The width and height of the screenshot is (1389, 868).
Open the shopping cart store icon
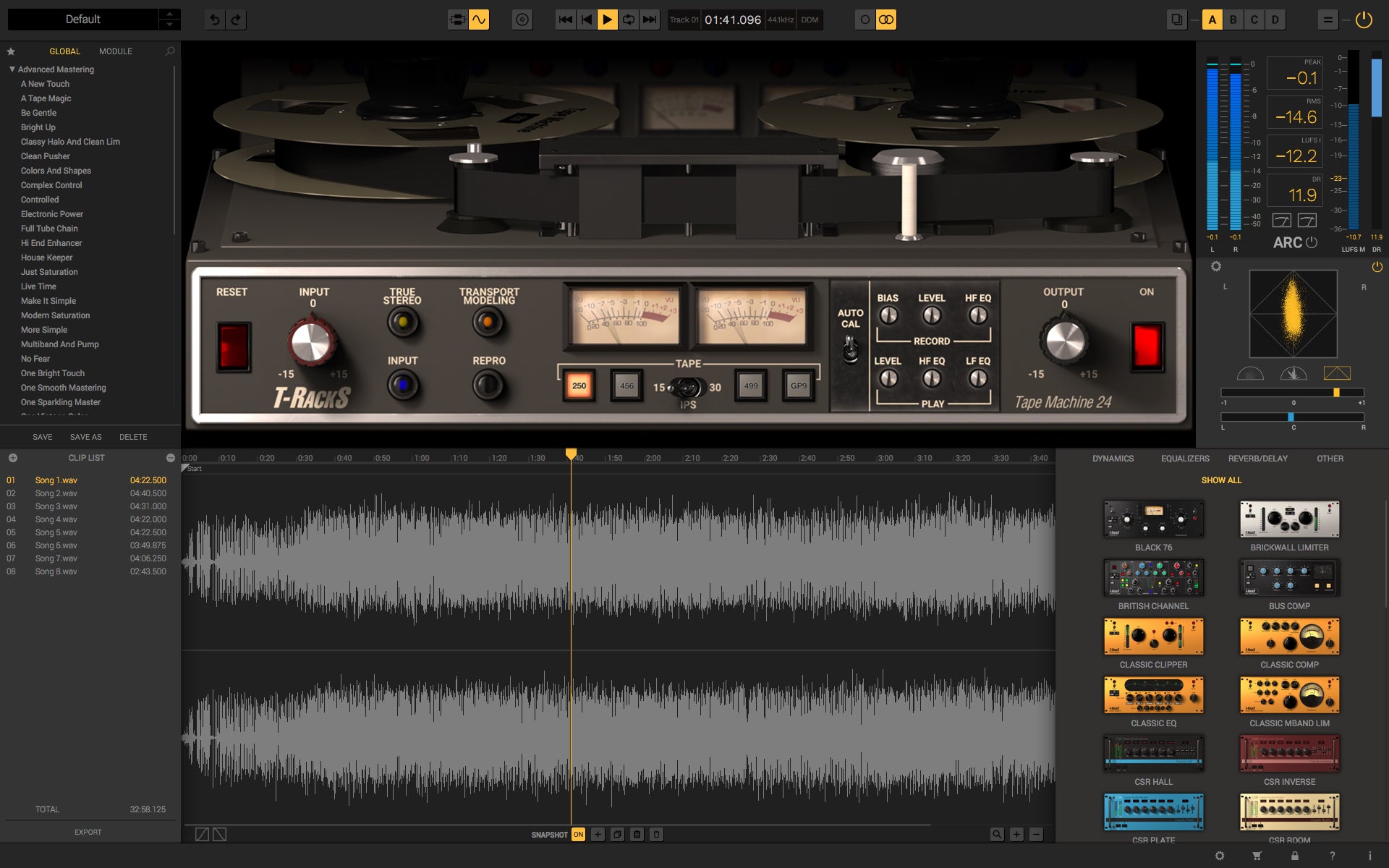click(x=1256, y=856)
